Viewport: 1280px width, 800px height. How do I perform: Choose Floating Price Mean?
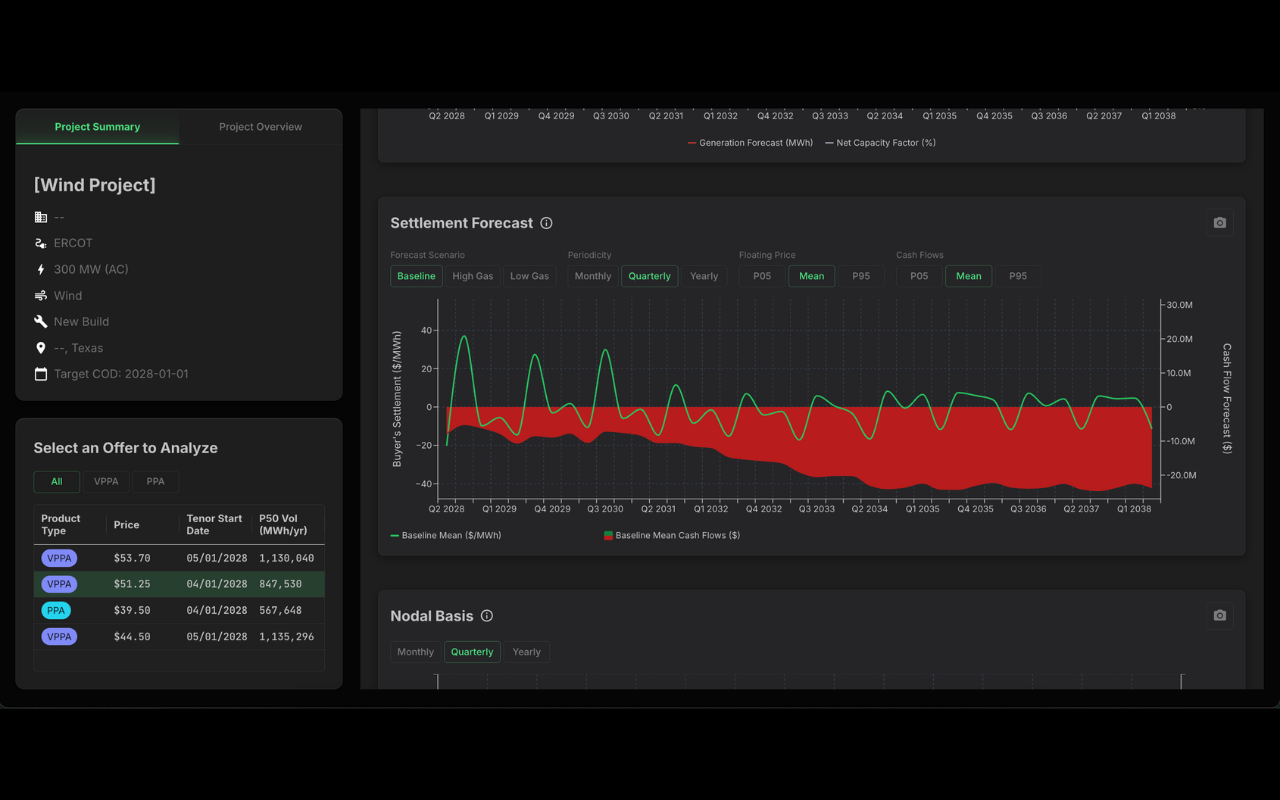[812, 276]
